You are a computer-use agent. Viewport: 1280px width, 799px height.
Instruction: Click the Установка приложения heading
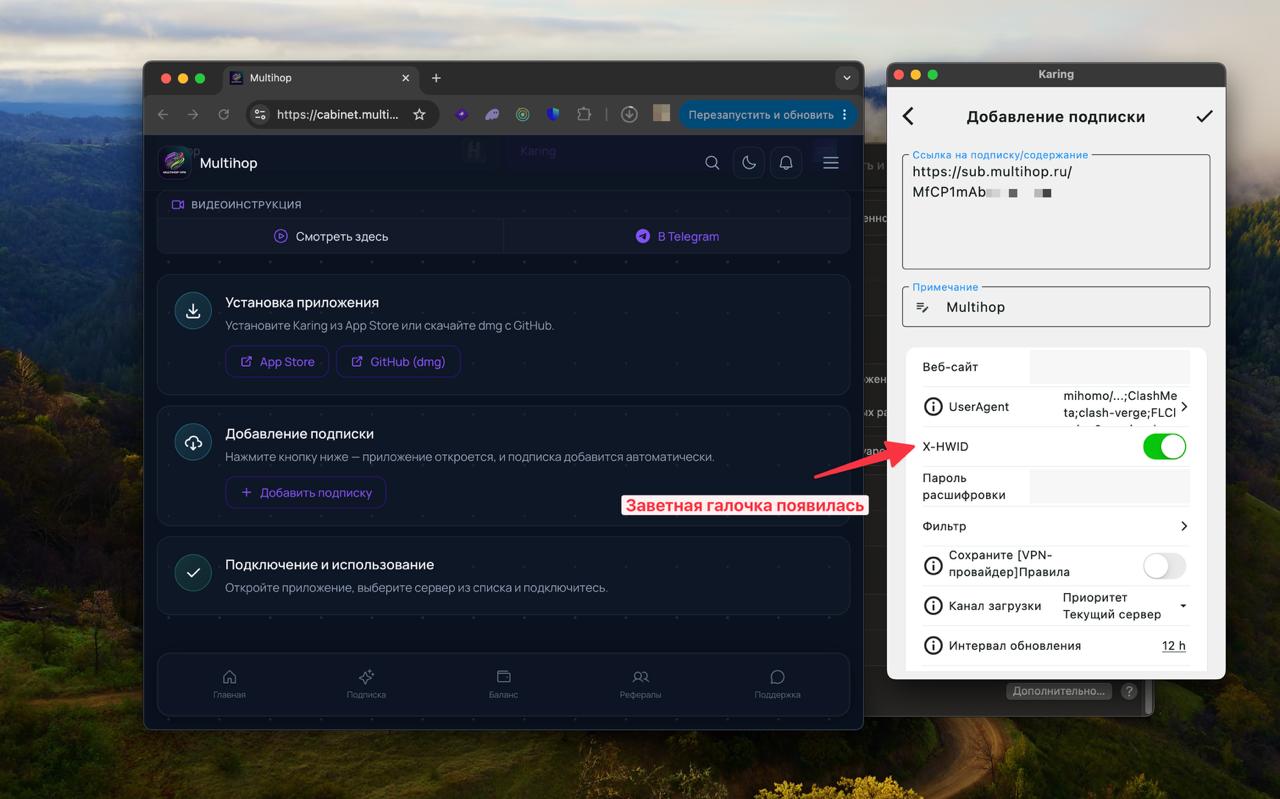[x=302, y=302]
